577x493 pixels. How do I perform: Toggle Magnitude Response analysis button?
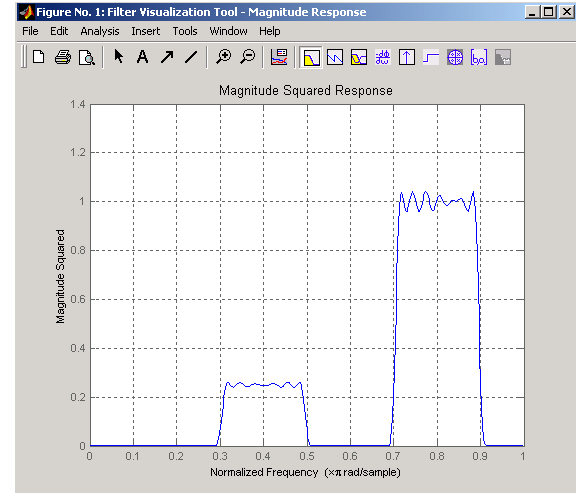click(x=311, y=57)
